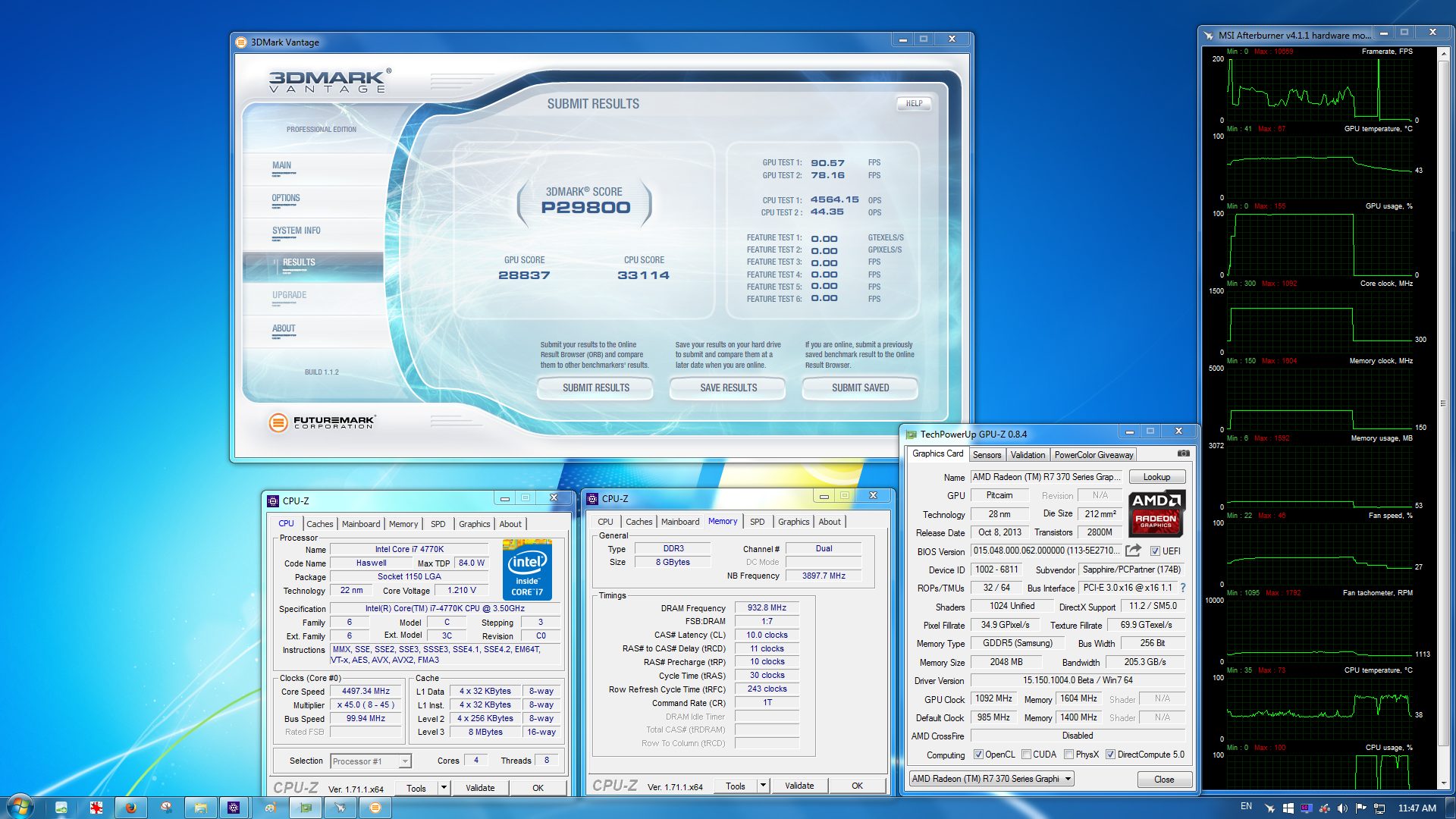Open the PowerColor Giveaway tab

tap(1094, 455)
